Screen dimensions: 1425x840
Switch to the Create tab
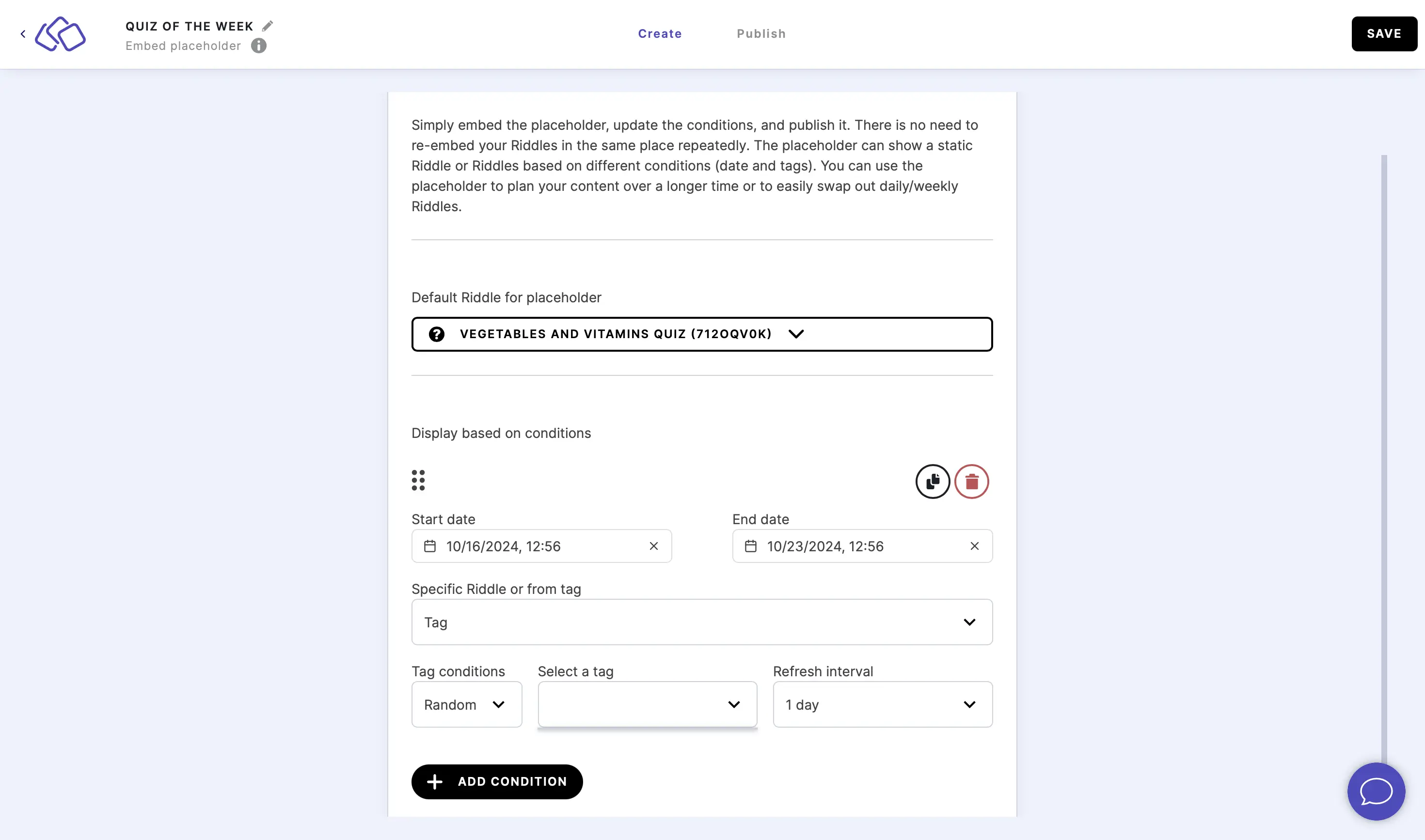click(660, 33)
